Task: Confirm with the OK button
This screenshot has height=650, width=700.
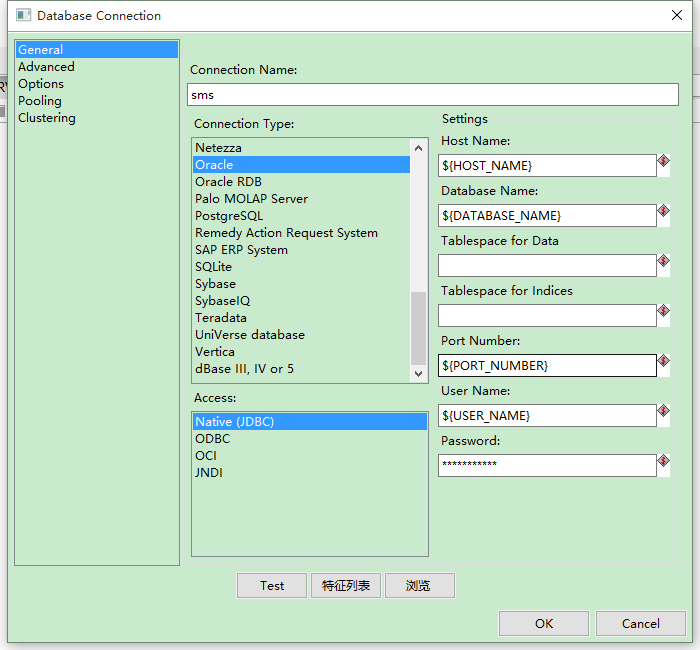Action: coord(544,623)
